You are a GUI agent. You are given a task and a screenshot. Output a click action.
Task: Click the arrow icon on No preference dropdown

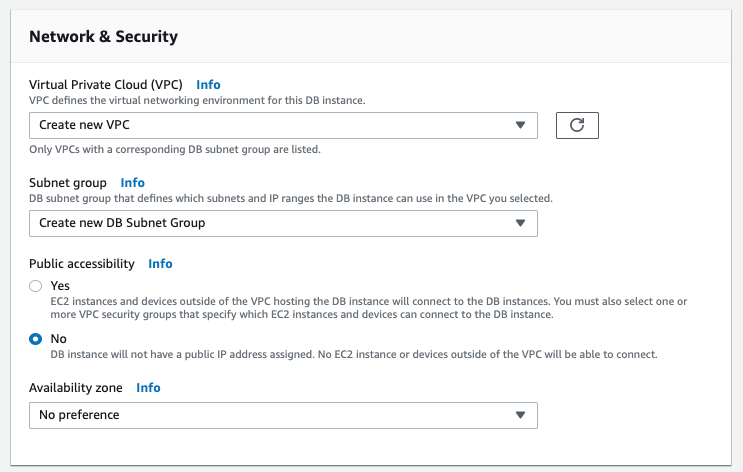click(520, 415)
